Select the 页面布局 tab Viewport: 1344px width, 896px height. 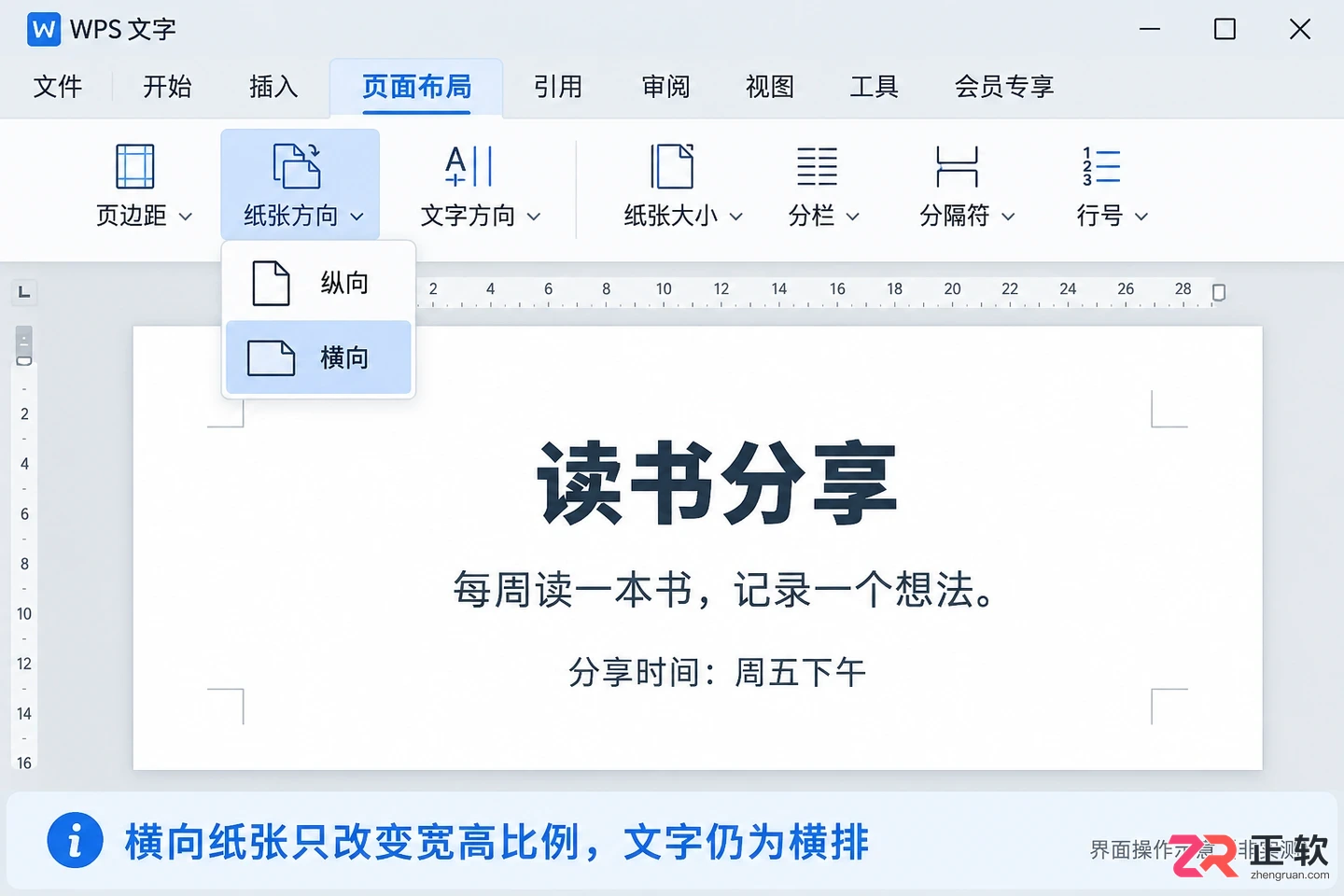416,87
